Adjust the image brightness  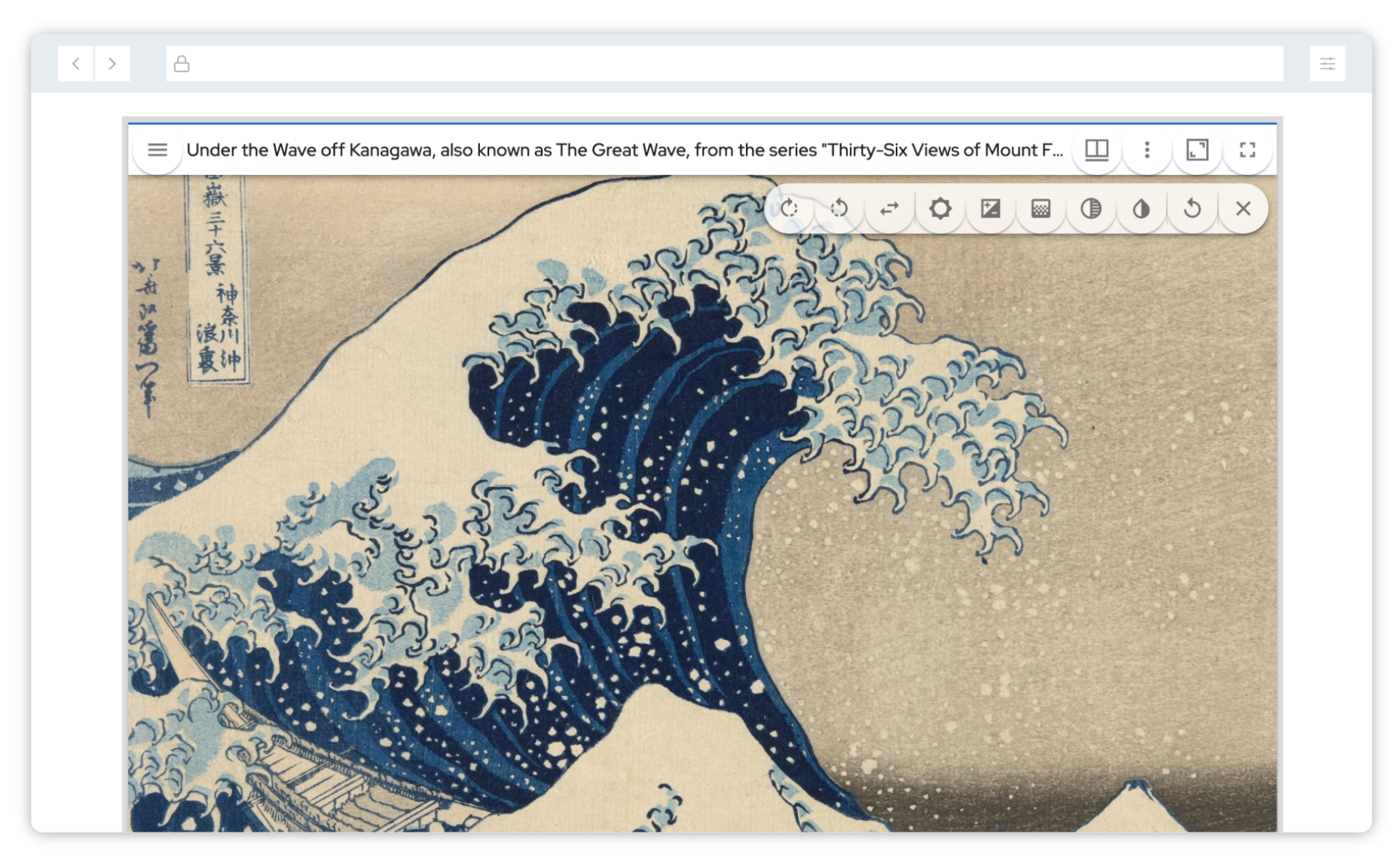click(x=940, y=209)
